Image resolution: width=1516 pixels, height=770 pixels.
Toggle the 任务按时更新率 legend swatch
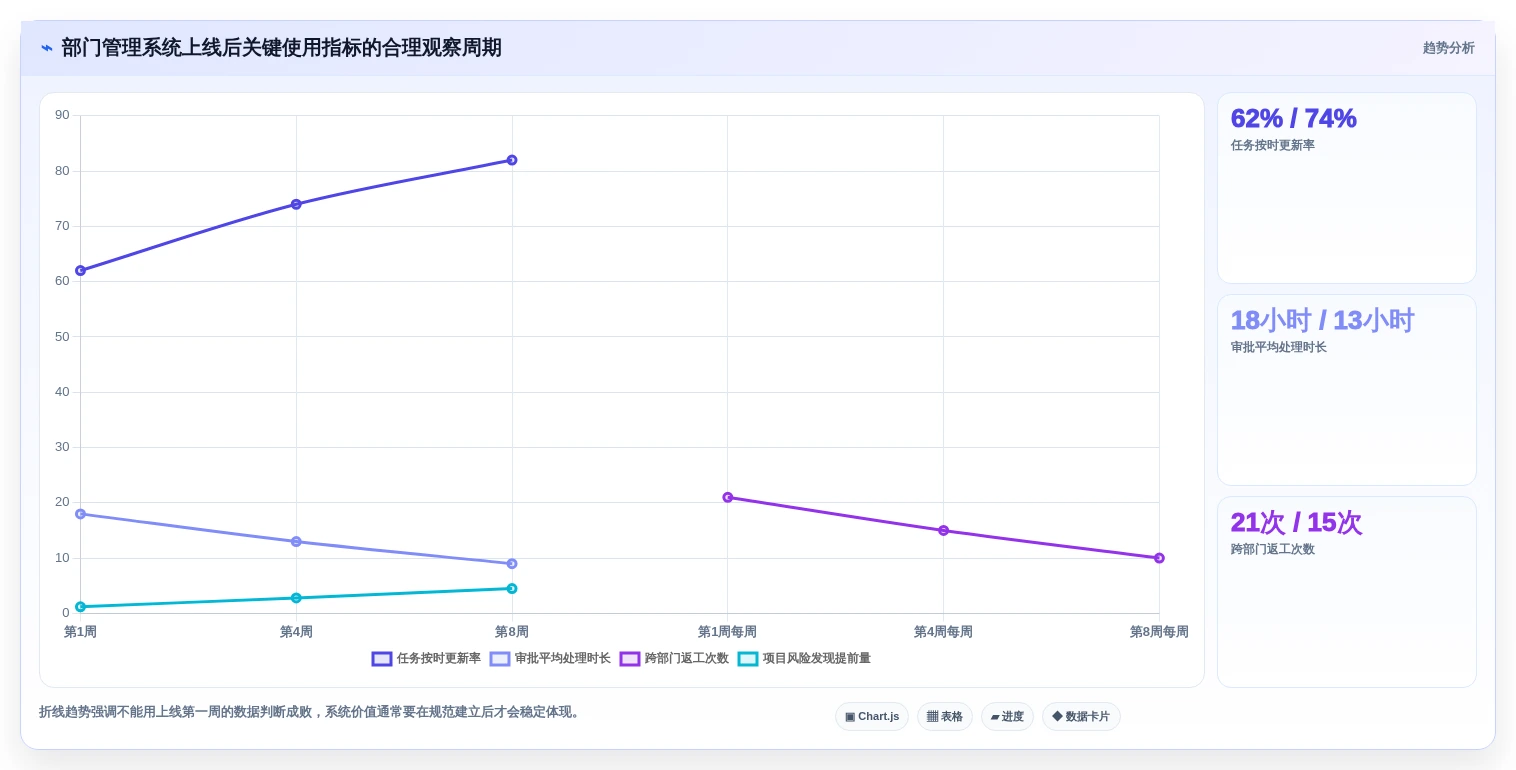[x=382, y=659]
